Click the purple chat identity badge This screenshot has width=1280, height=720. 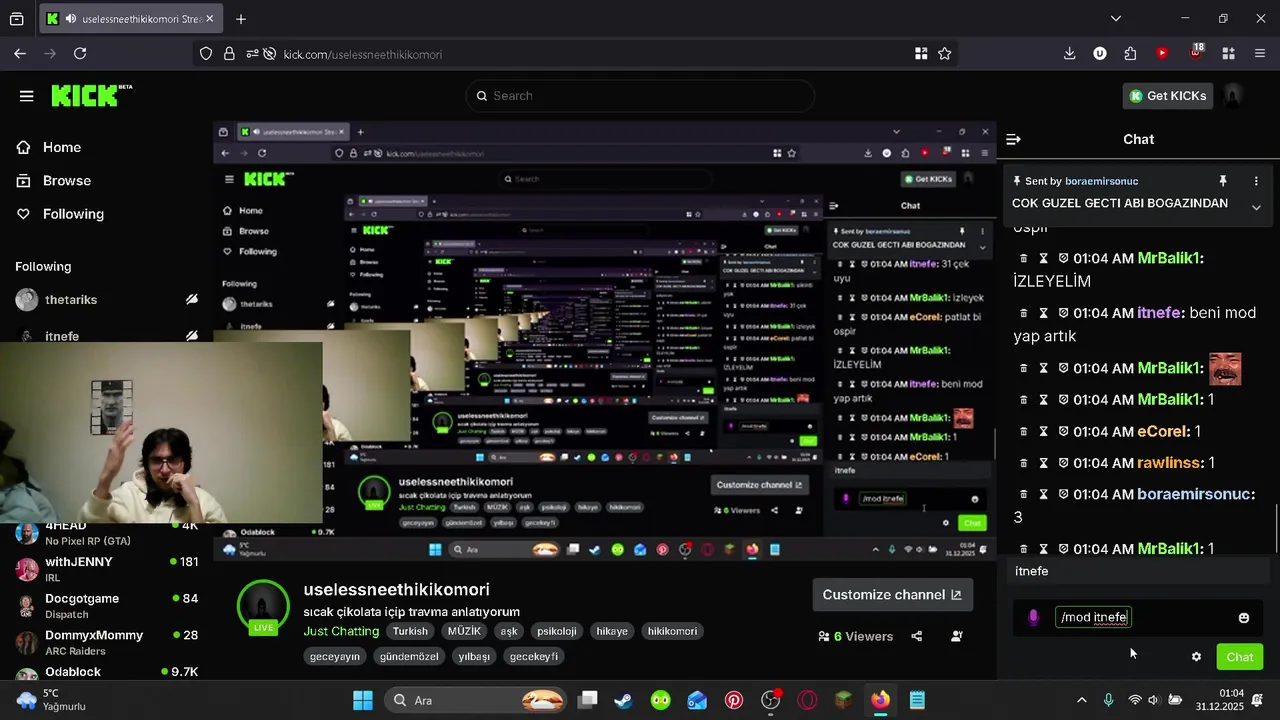pyautogui.click(x=1034, y=618)
